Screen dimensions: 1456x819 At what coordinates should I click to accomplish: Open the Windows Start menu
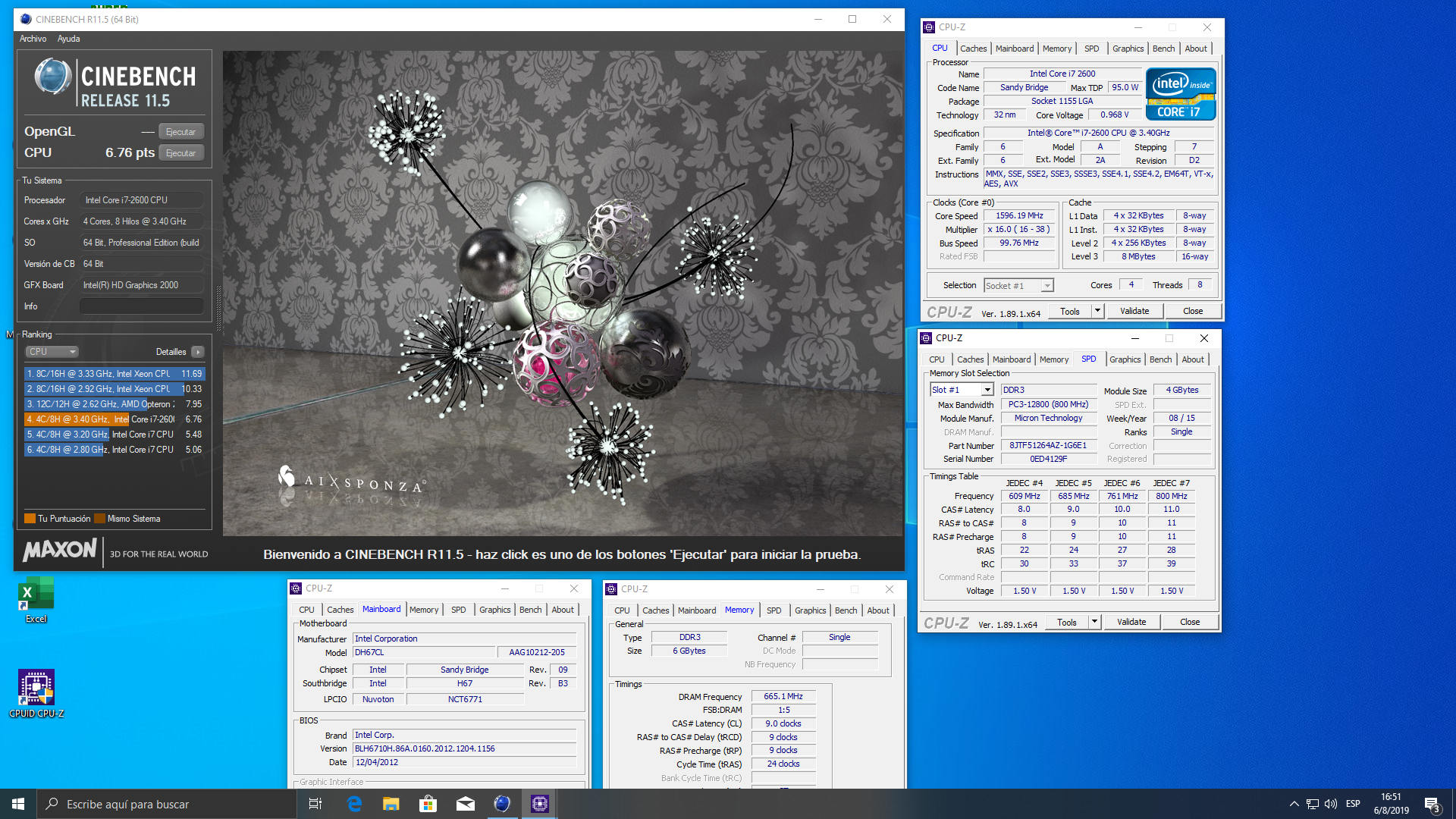pyautogui.click(x=18, y=804)
